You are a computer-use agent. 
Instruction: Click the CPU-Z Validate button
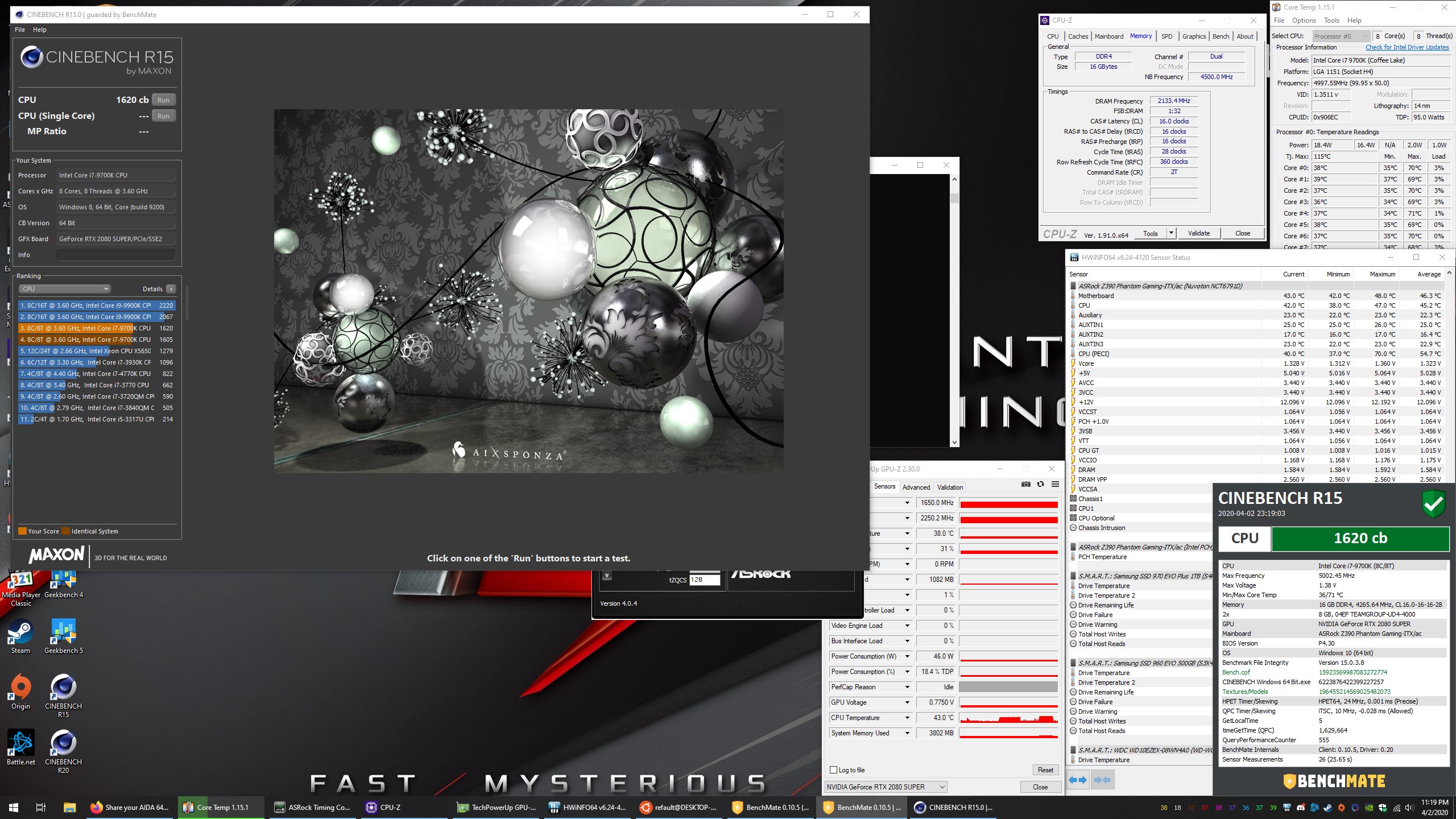coord(1199,233)
